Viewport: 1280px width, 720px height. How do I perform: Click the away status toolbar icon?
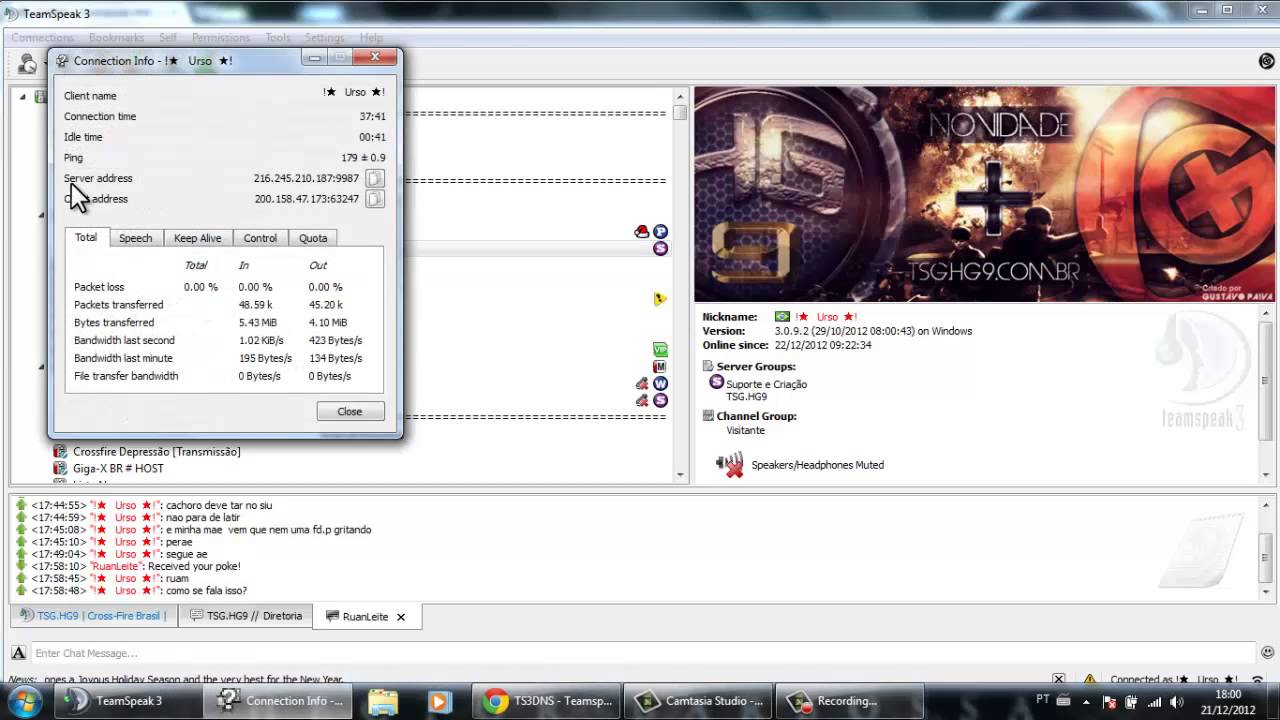27,64
